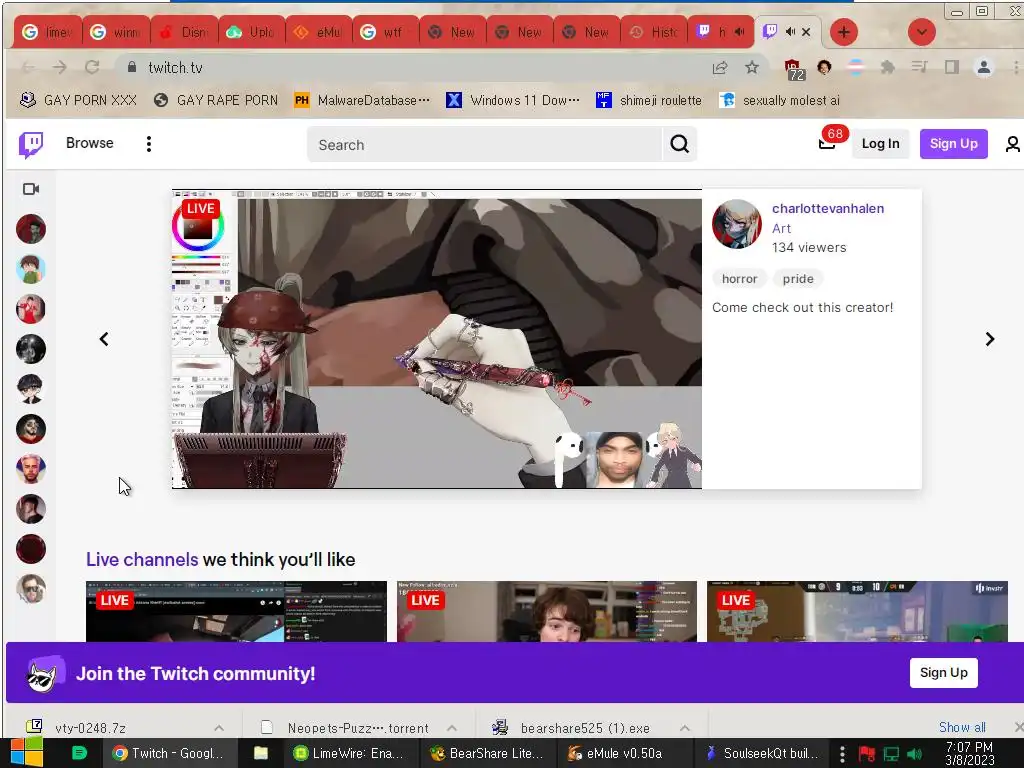Viewport: 1024px width, 768px height.
Task: Open the Art category link
Action: (x=781, y=228)
